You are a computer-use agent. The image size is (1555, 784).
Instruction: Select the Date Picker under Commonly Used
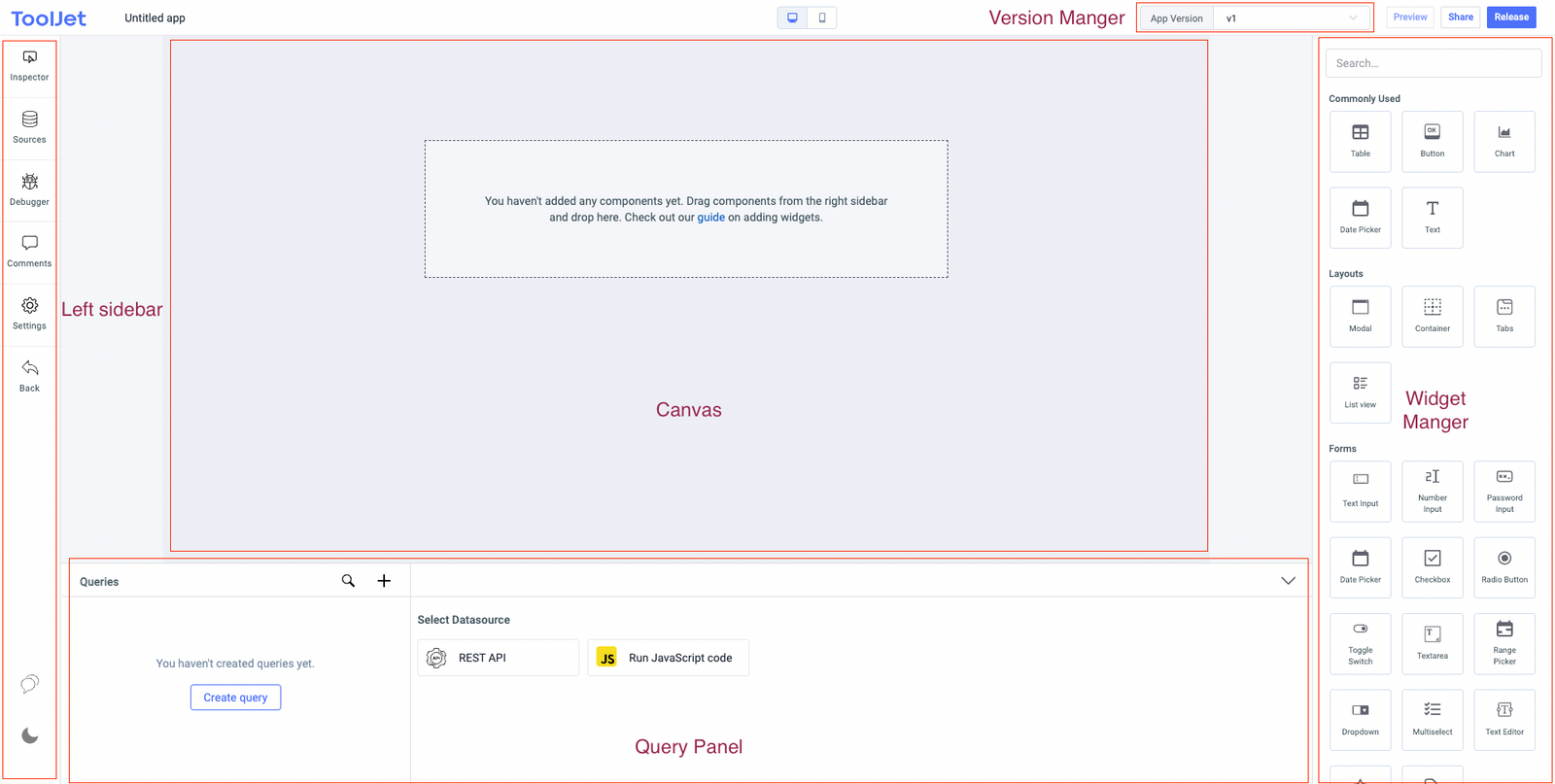[x=1361, y=218]
